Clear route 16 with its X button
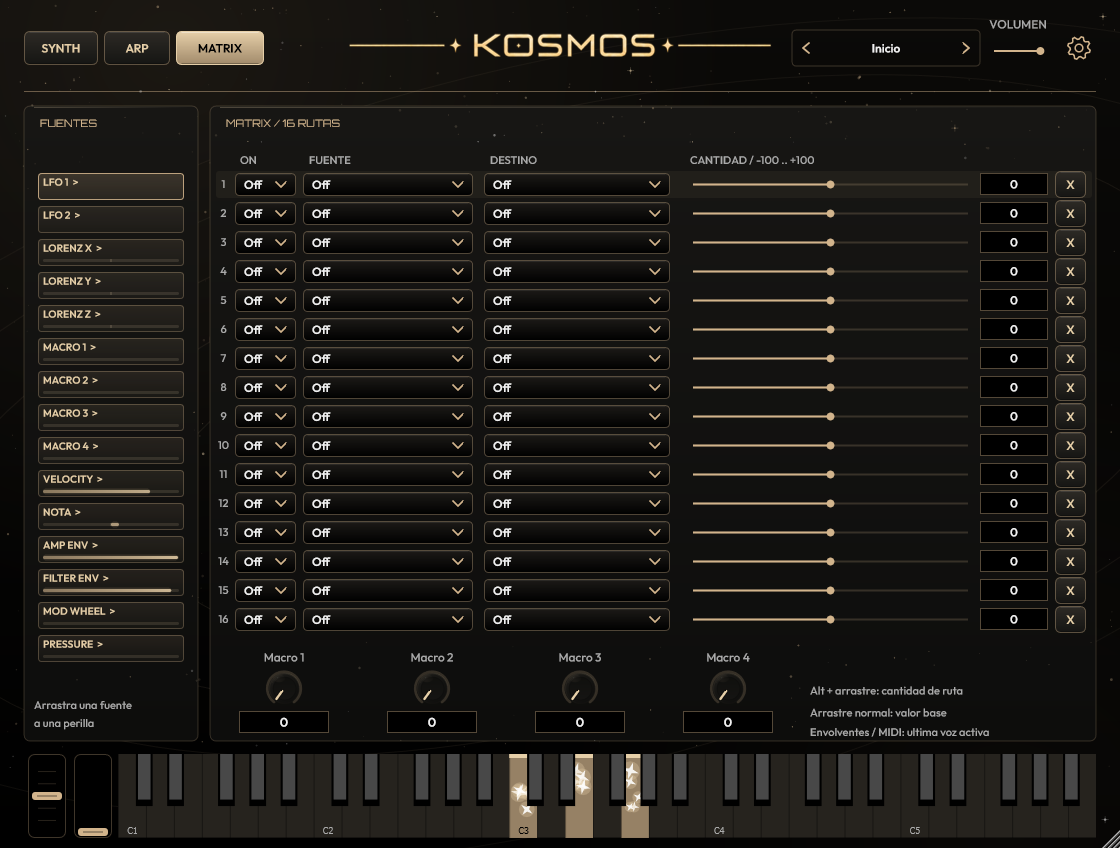This screenshot has width=1120, height=848. (x=1070, y=619)
